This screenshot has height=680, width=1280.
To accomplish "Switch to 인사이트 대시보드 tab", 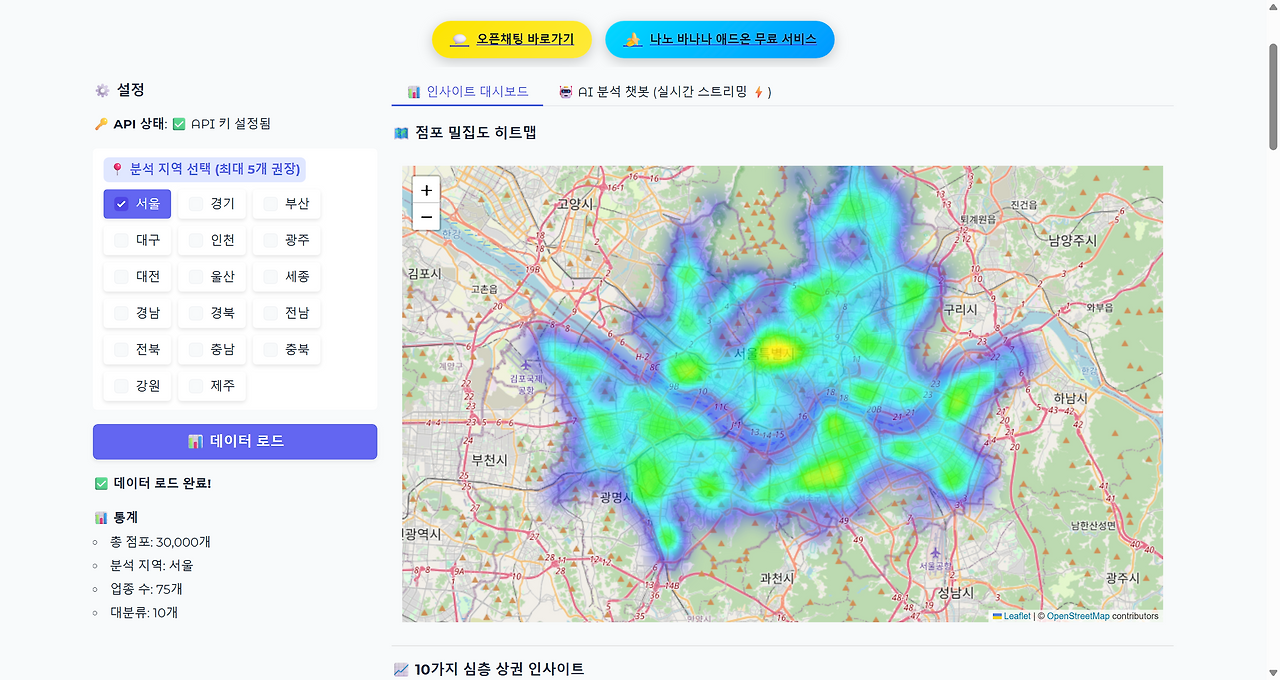I will tap(467, 92).
